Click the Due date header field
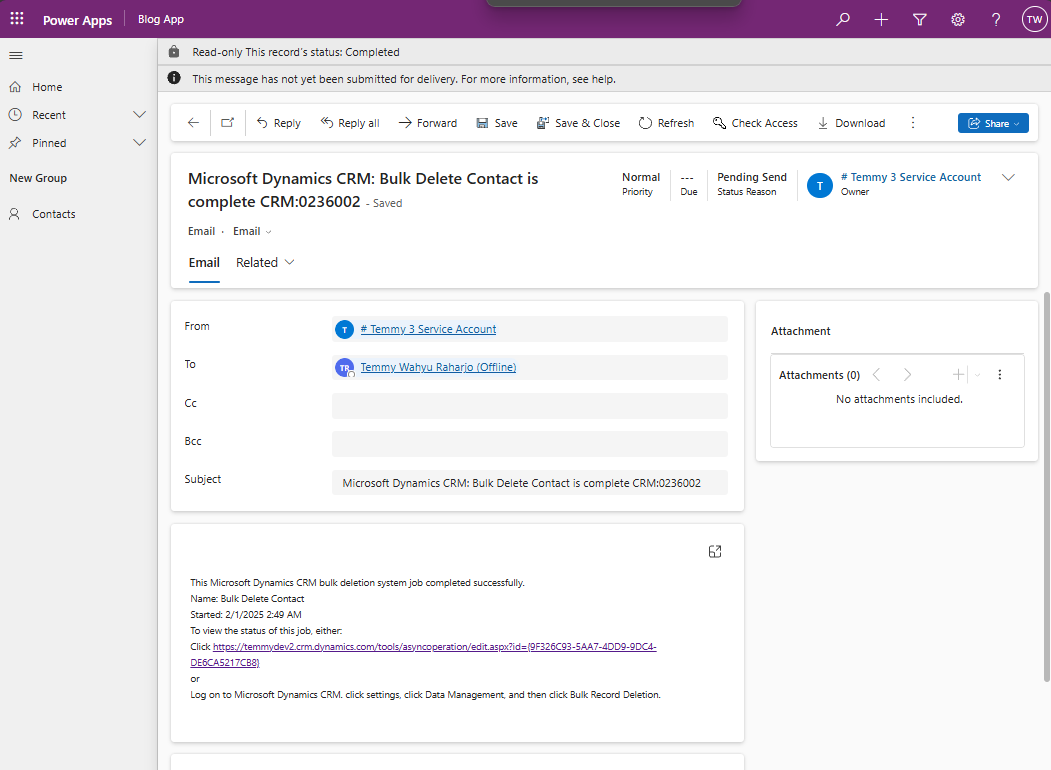 [x=688, y=184]
